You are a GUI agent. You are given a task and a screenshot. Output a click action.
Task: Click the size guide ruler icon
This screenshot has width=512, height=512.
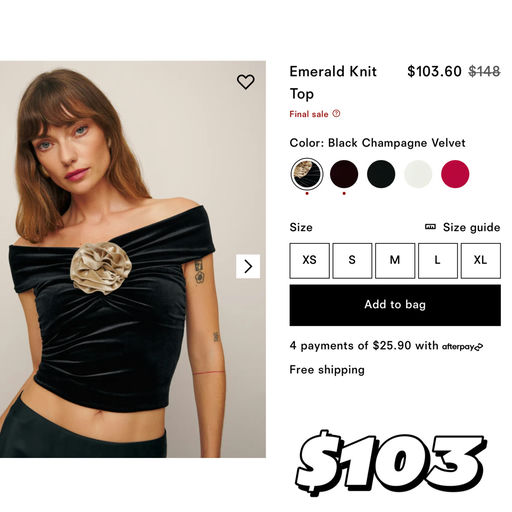click(x=430, y=227)
